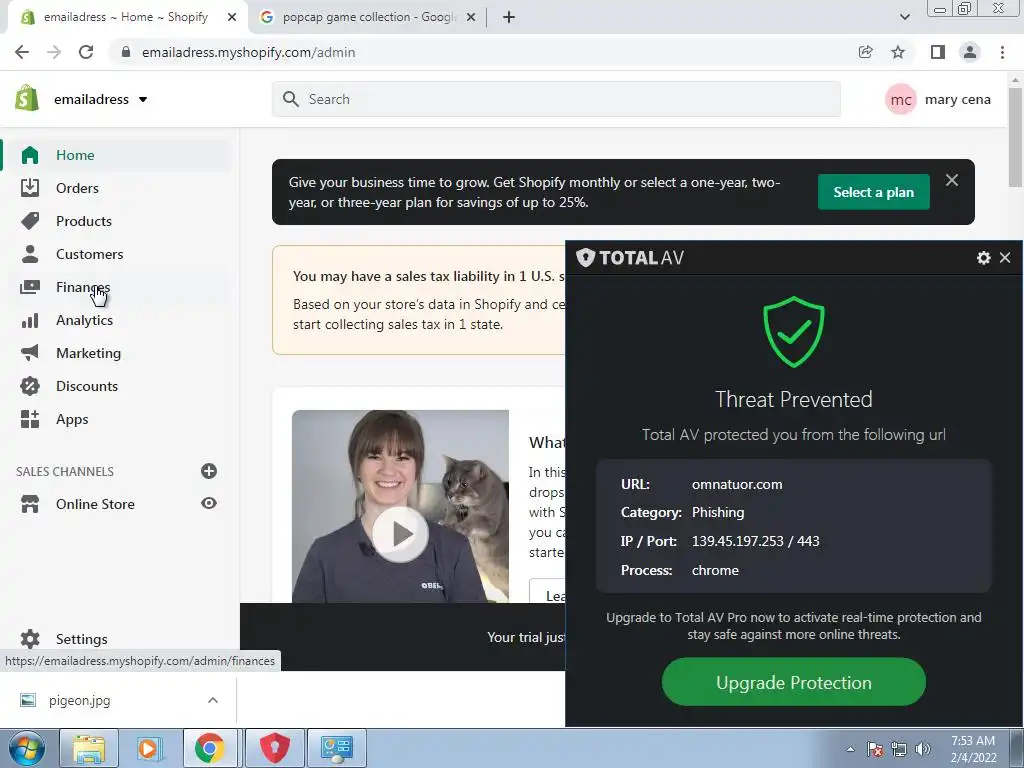Click the Apps grid icon
This screenshot has height=768, width=1024.
30,419
